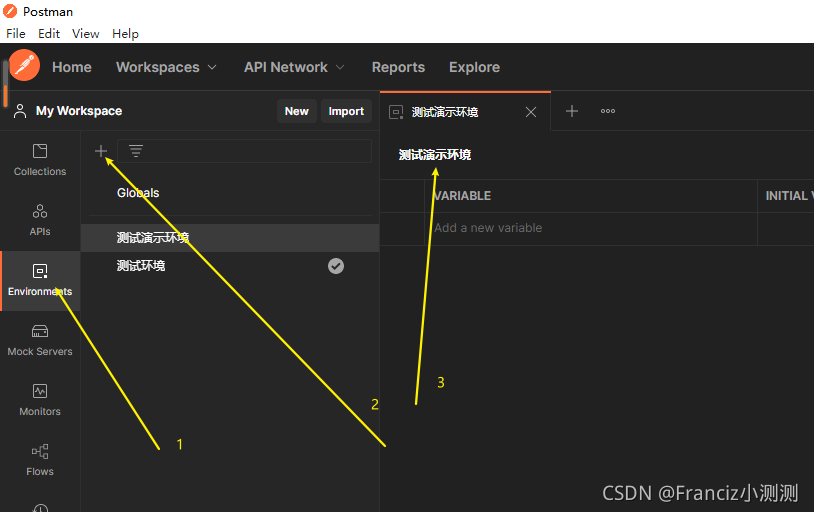The height and width of the screenshot is (512, 814).
Task: Open Reports in top navigation
Action: (398, 67)
